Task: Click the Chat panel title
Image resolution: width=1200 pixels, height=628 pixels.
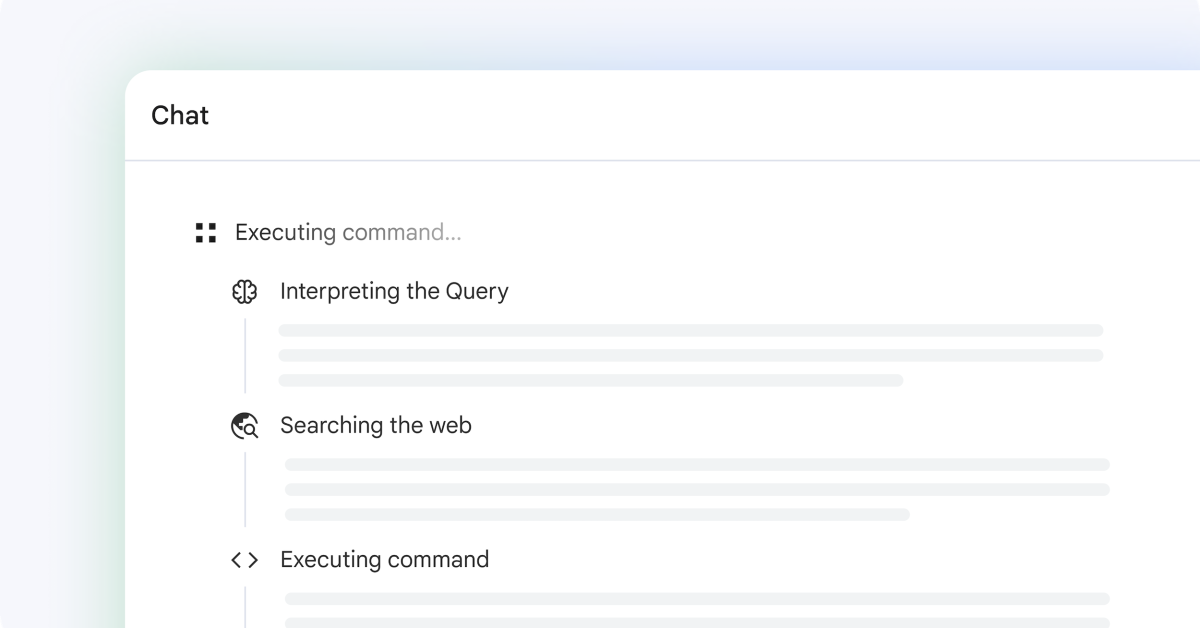Action: point(180,115)
